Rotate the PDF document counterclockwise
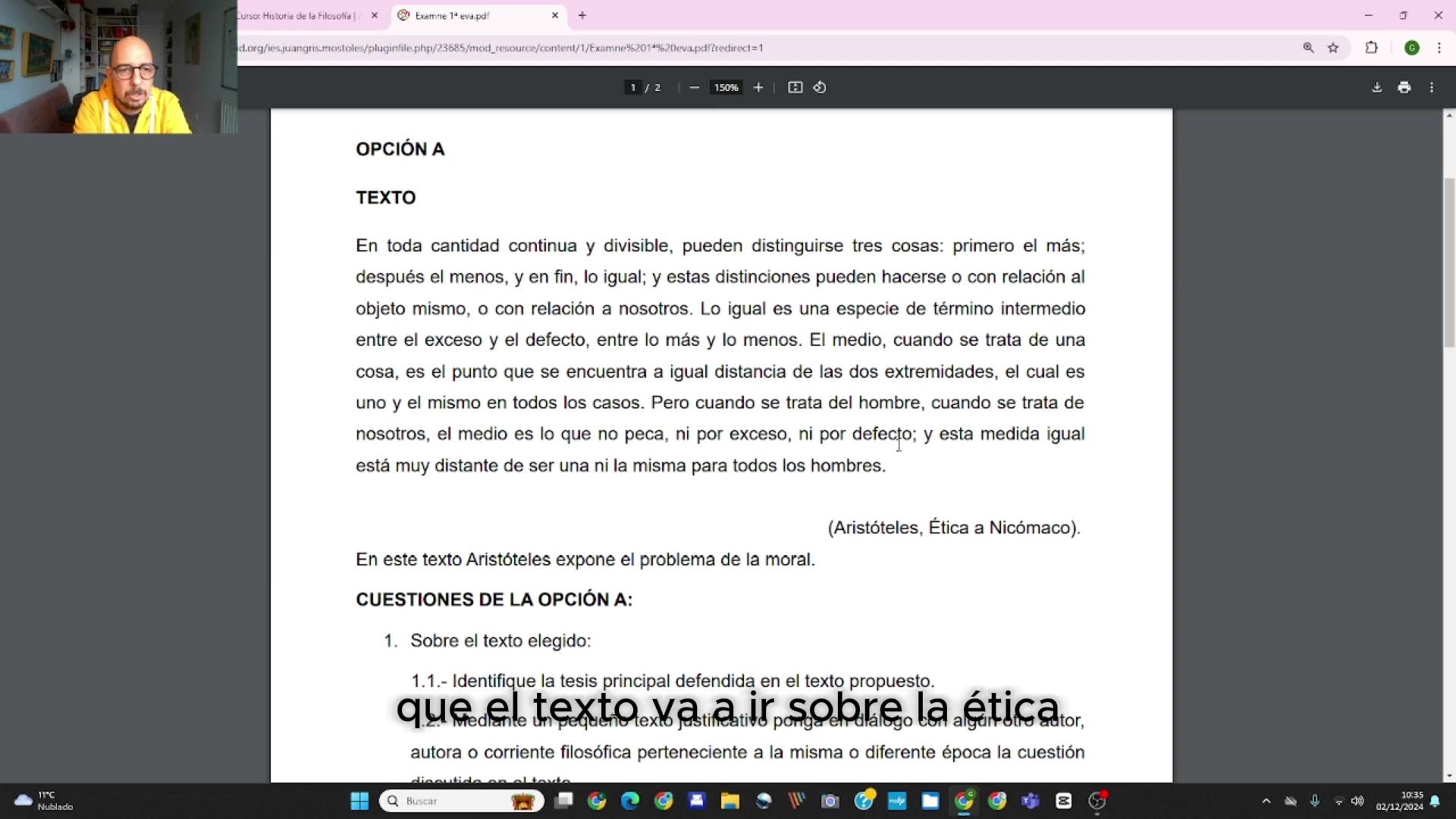The width and height of the screenshot is (1456, 819). pos(820,87)
